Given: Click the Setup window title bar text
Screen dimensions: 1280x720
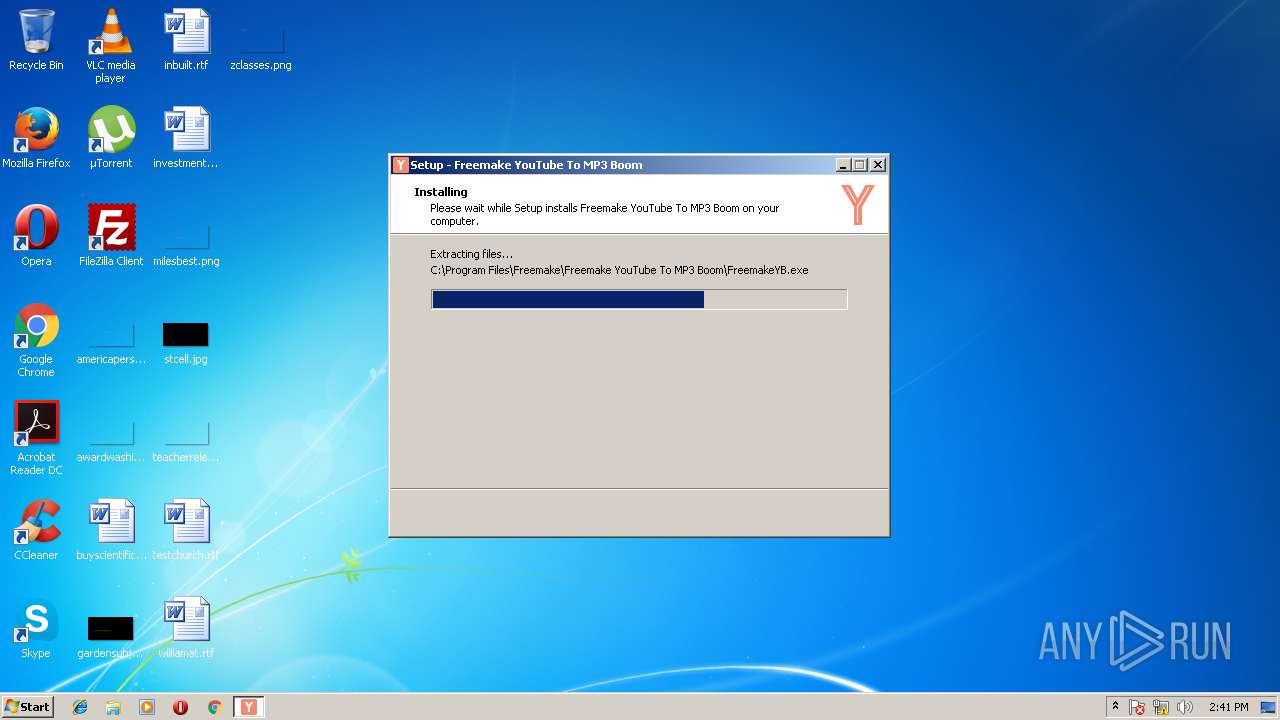Looking at the screenshot, I should 526,165.
